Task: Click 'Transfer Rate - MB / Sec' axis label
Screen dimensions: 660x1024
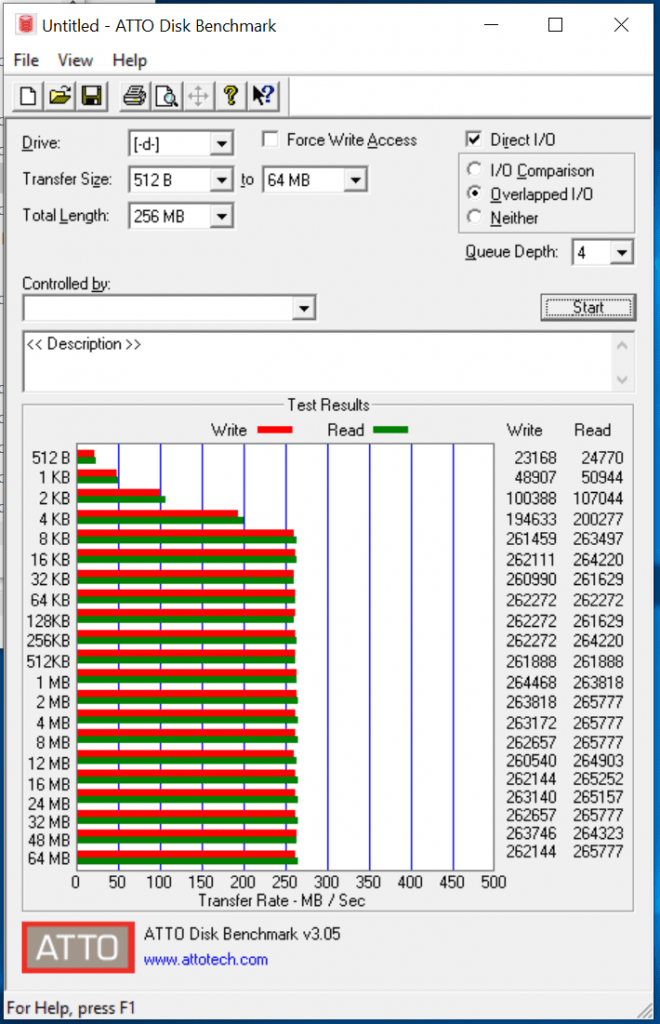Action: [281, 901]
